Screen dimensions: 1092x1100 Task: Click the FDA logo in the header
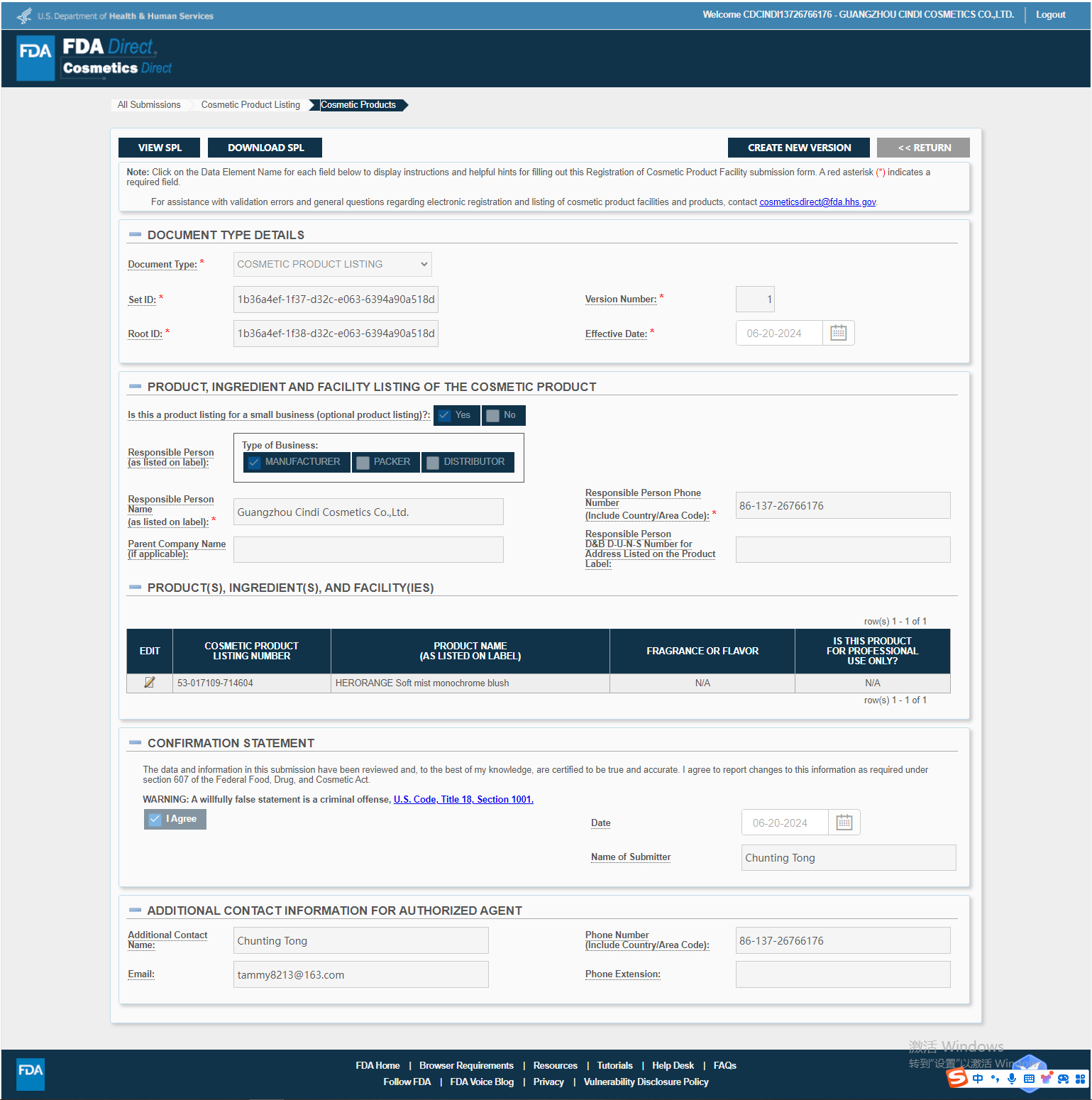35,57
